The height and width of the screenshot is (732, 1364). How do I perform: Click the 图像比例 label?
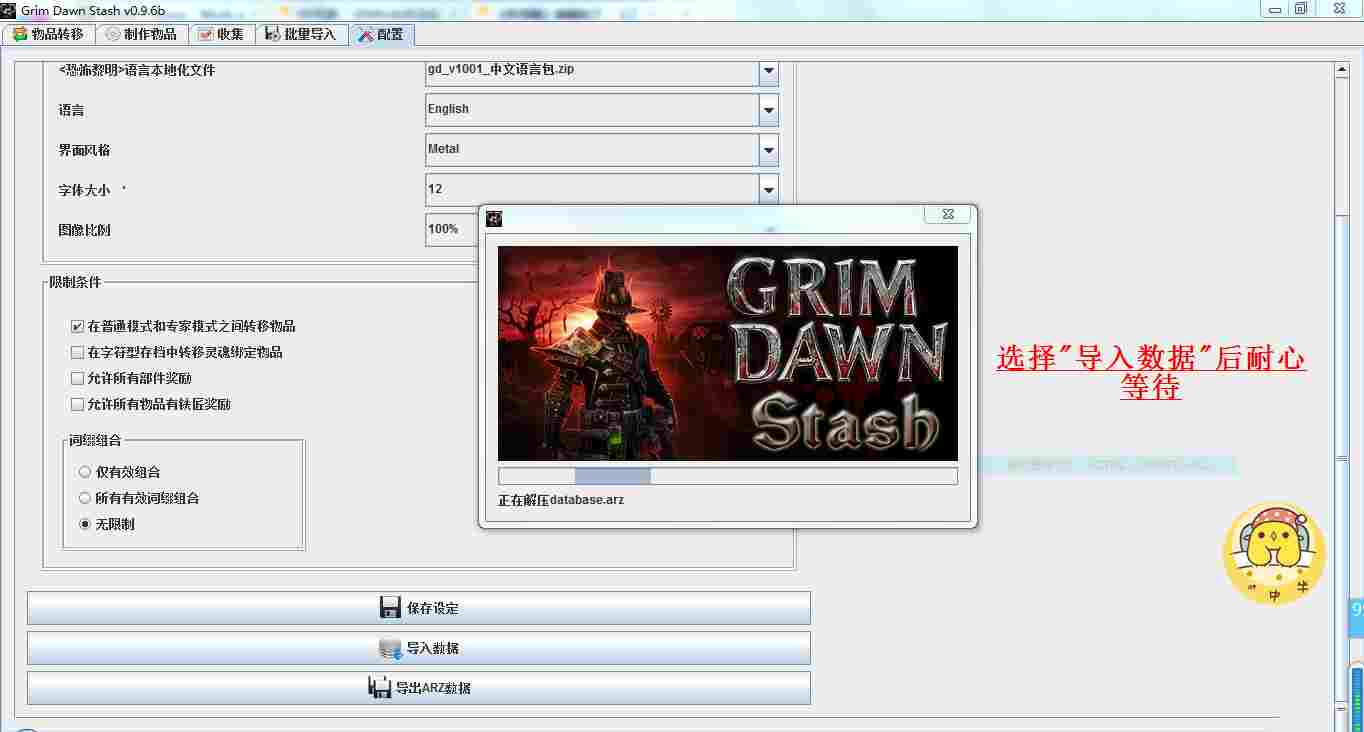(84, 230)
